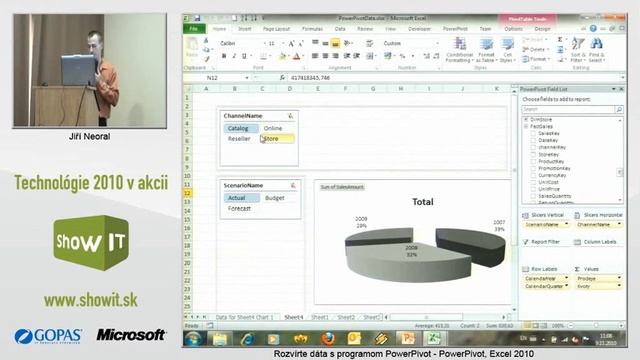Open the Calibri font name dropdown
Screen dimensions: 640x360
(264, 43)
